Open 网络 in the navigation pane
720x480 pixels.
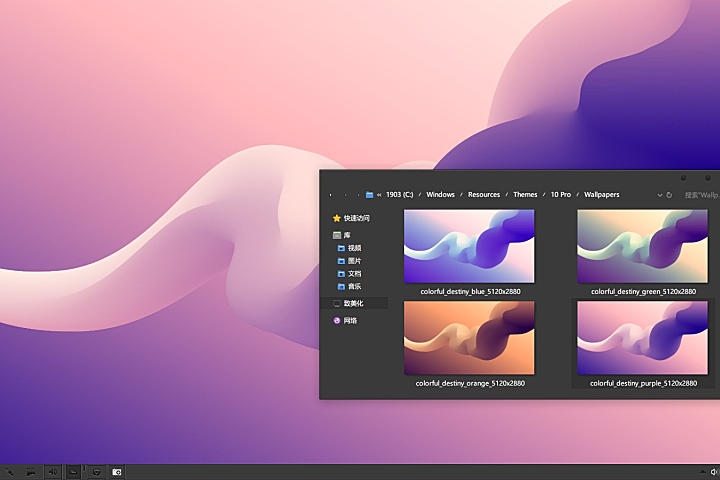coord(350,321)
